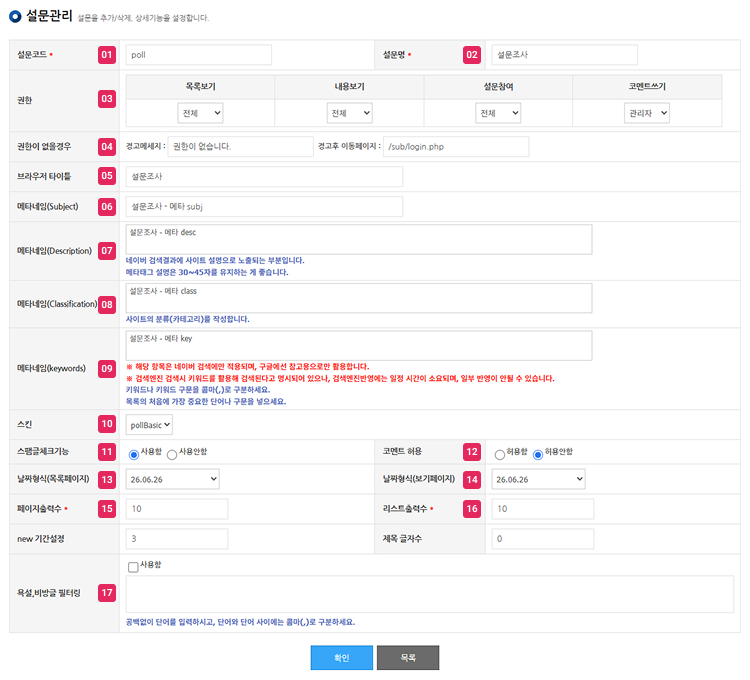
Task: Click the red 10 badge beside 스킨
Action: click(107, 424)
